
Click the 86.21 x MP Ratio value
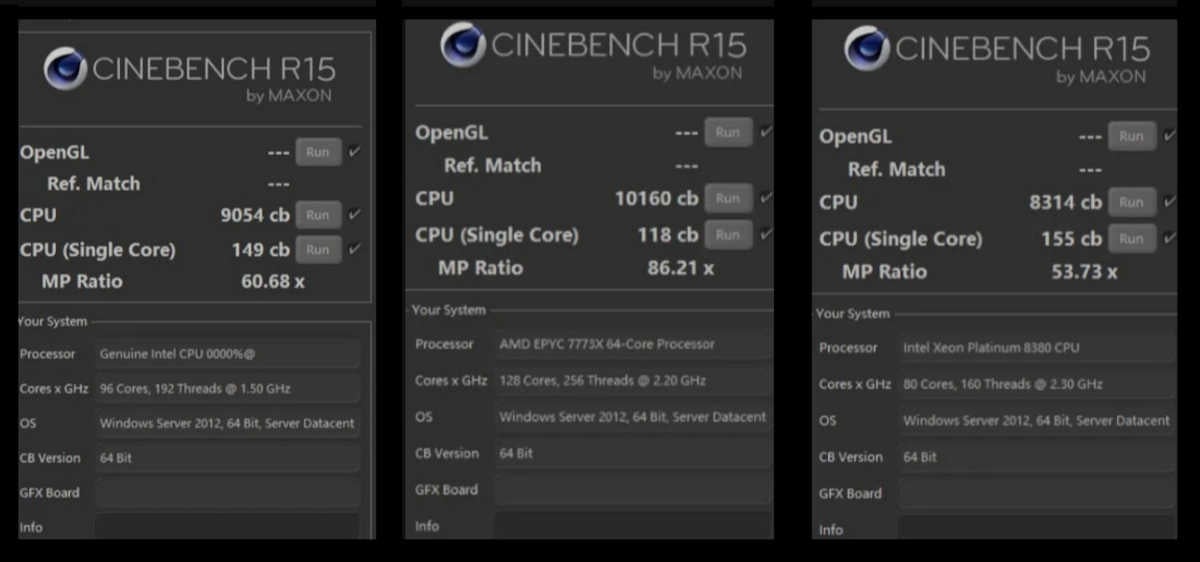(680, 267)
